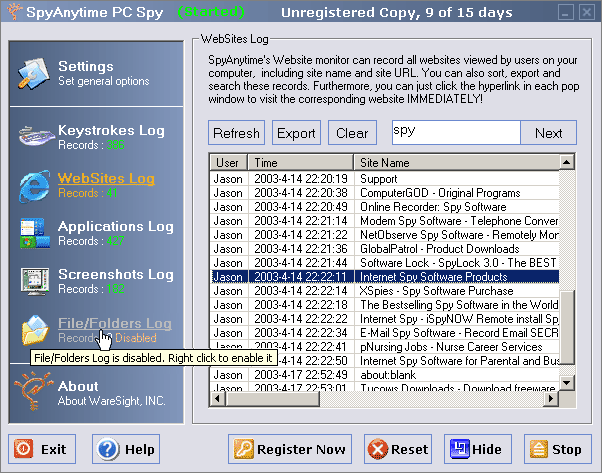Close the SpyAnytime window

587,12
